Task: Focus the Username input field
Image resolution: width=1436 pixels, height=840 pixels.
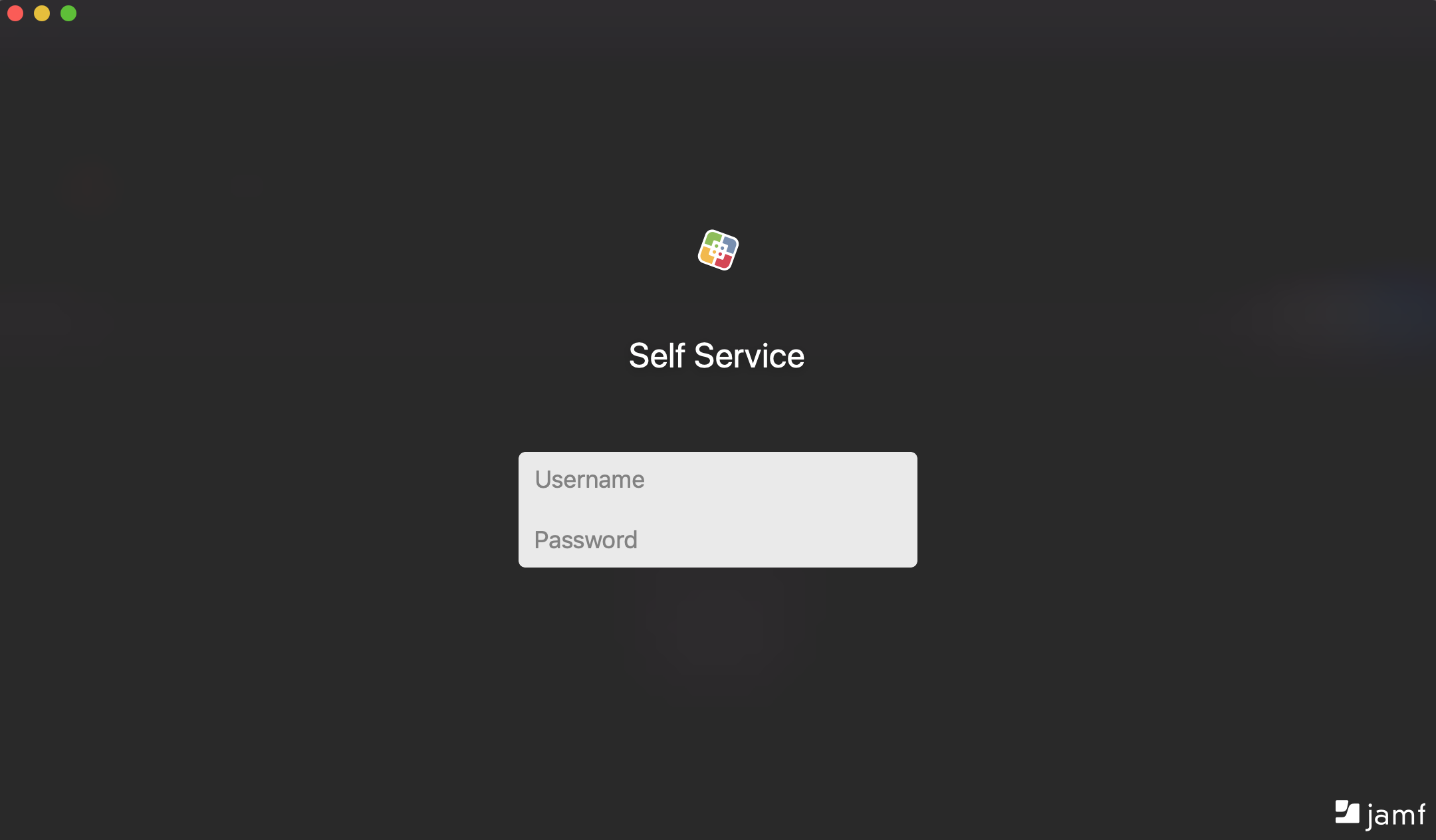Action: [718, 480]
